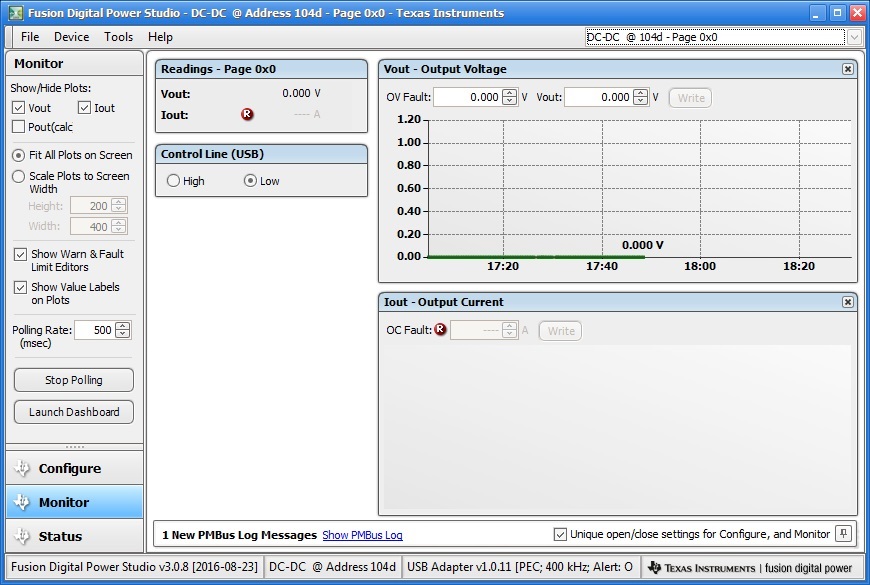Click the Vout setpoint spinner arrows
This screenshot has width=870, height=585.
click(x=640, y=97)
